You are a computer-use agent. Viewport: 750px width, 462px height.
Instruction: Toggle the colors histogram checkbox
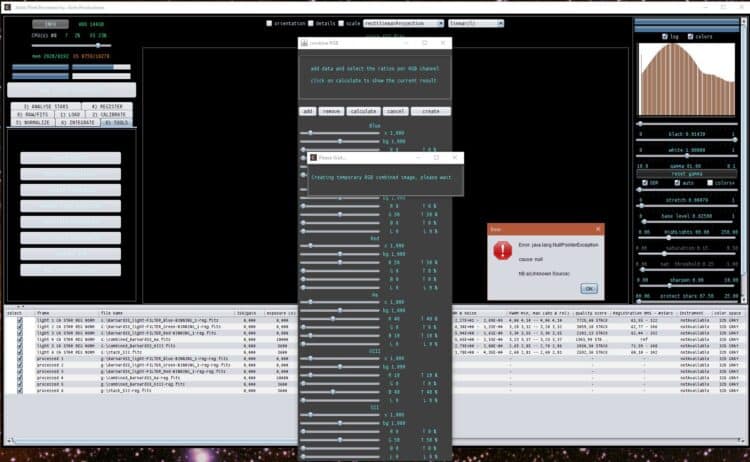tap(690, 36)
